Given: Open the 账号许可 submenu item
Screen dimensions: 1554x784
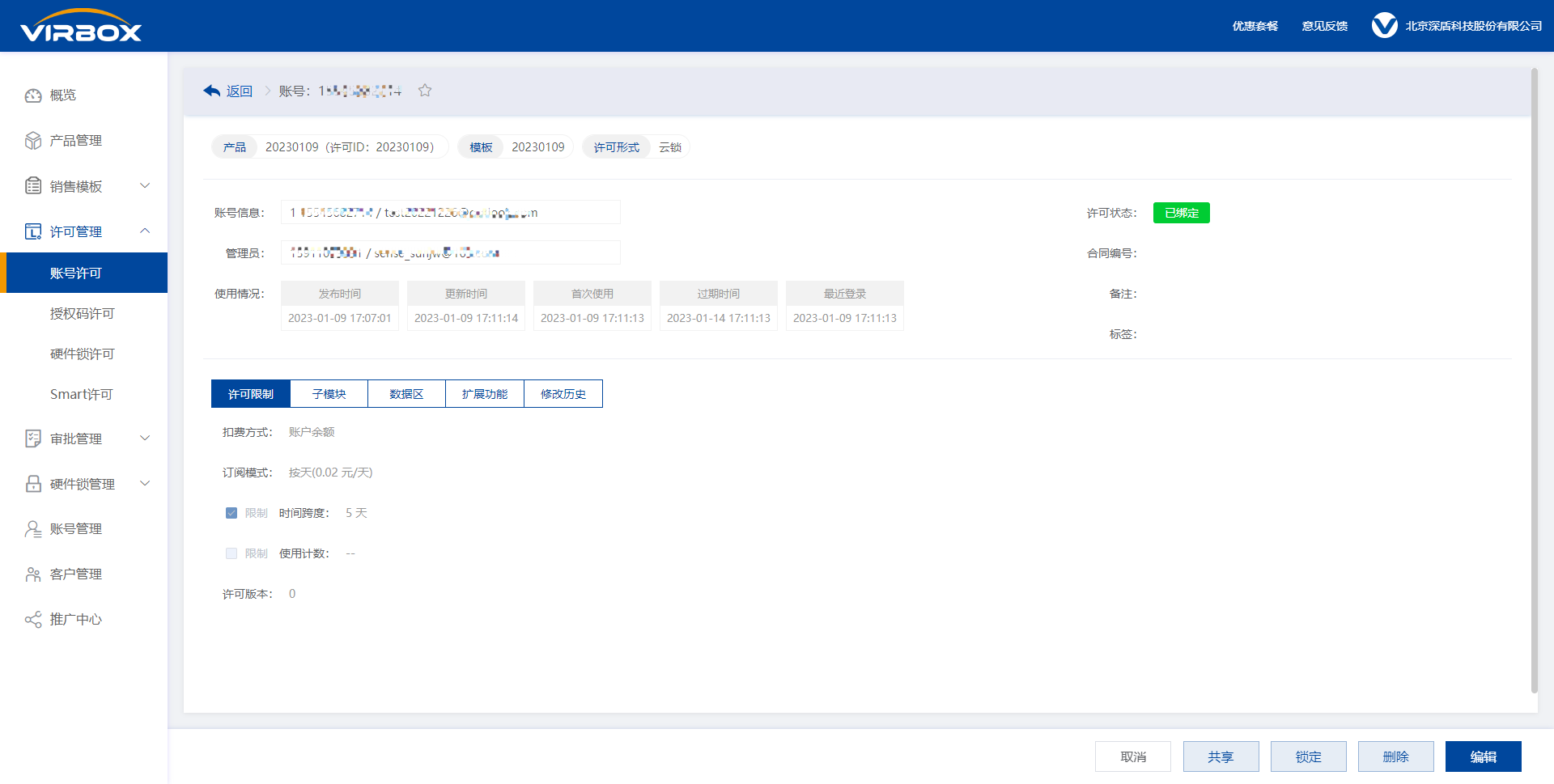Looking at the screenshot, I should coord(84,273).
